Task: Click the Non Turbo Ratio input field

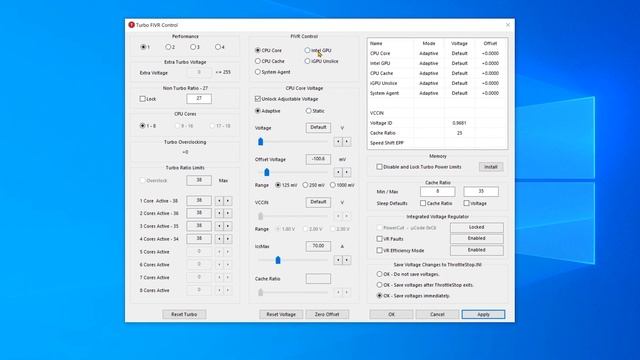Action: pyautogui.click(x=199, y=98)
